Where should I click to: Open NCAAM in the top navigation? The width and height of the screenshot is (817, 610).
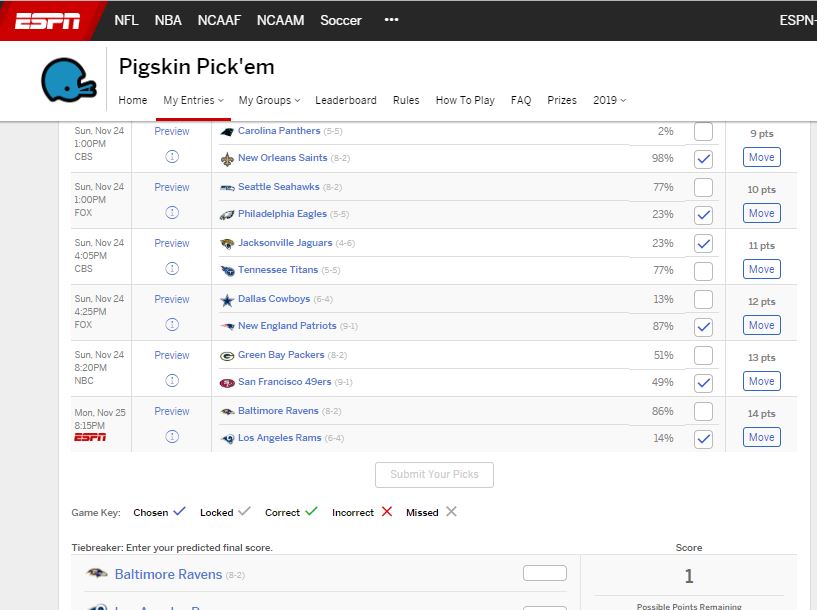280,20
